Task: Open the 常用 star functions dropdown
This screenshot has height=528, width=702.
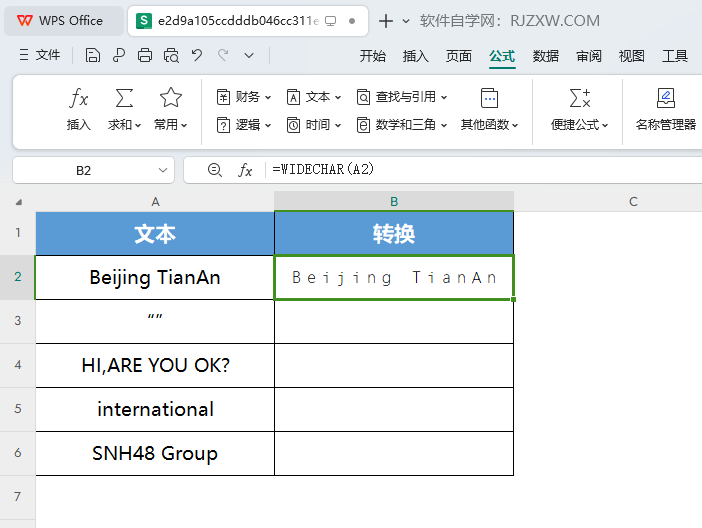Action: (x=171, y=110)
